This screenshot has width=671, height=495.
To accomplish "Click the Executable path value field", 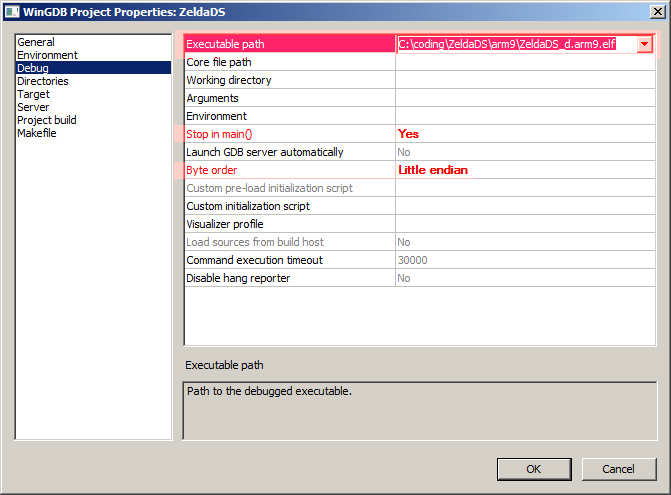I will pyautogui.click(x=517, y=44).
